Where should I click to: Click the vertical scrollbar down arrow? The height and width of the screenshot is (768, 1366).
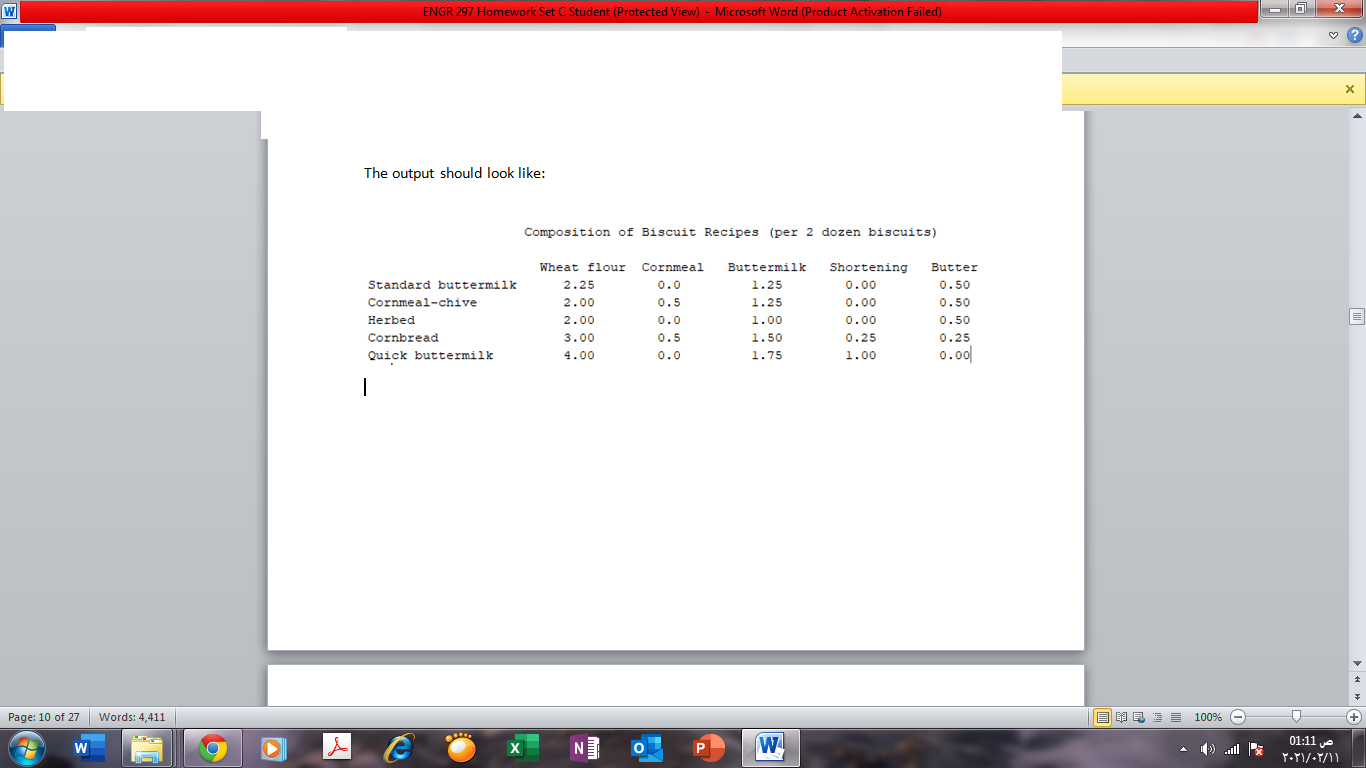pos(1357,663)
